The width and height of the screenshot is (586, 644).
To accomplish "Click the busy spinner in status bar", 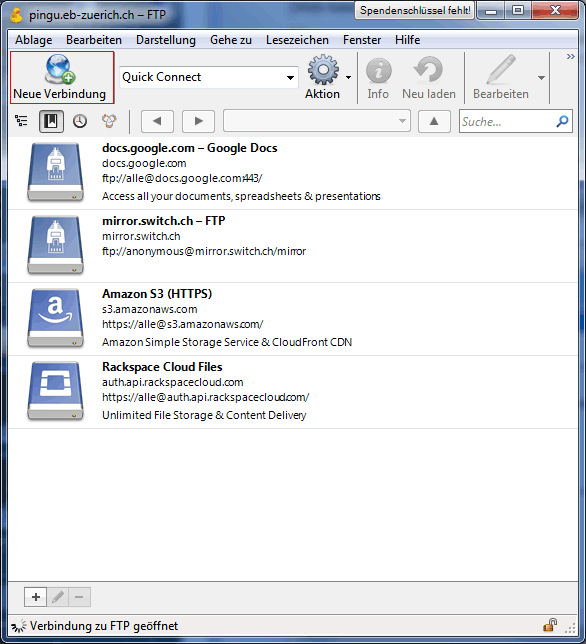I will (x=18, y=626).
